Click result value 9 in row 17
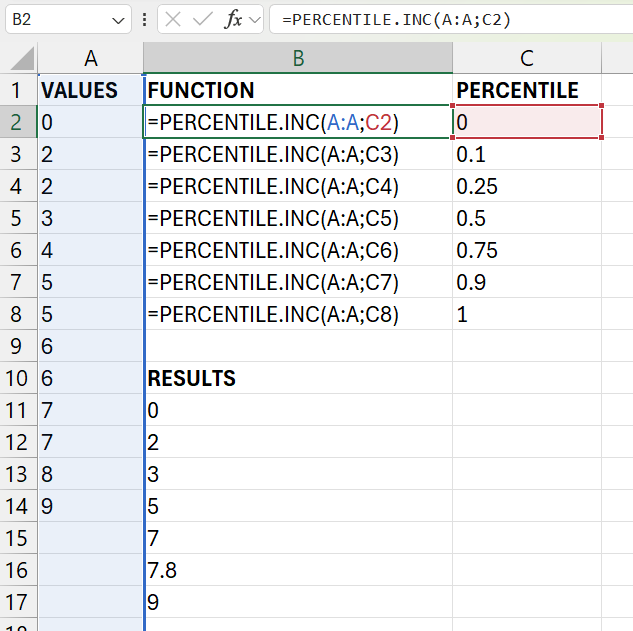 coord(298,602)
